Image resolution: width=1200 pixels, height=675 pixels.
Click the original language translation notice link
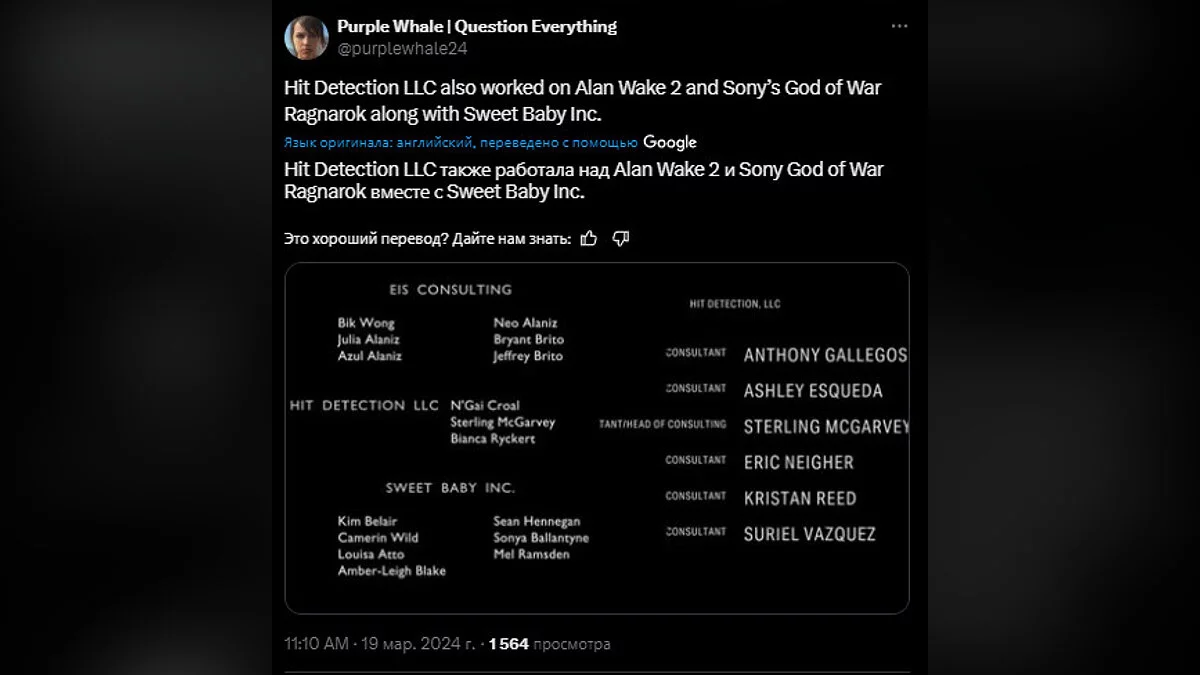pos(461,142)
